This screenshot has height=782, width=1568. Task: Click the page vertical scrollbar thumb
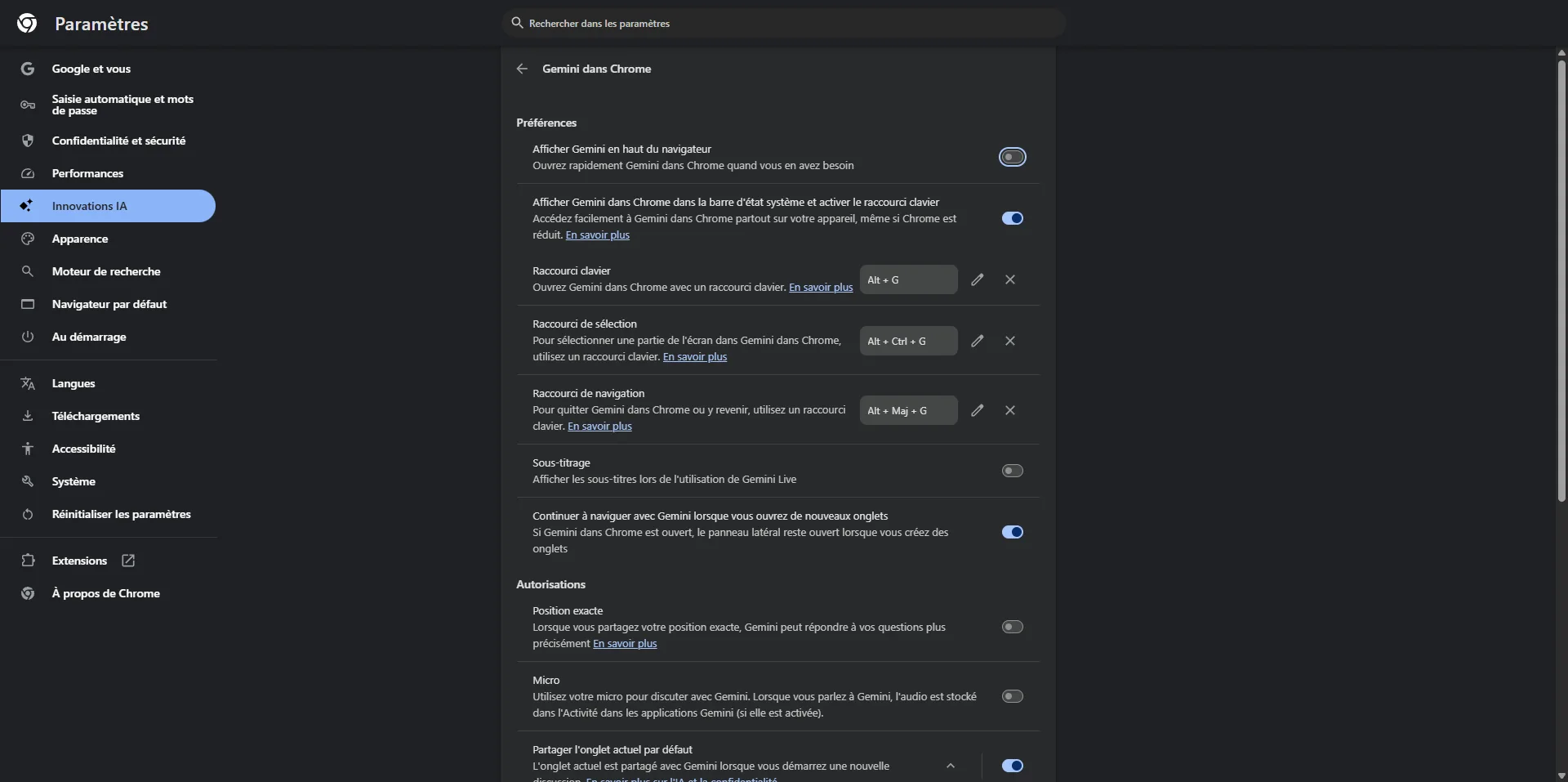(1561, 280)
